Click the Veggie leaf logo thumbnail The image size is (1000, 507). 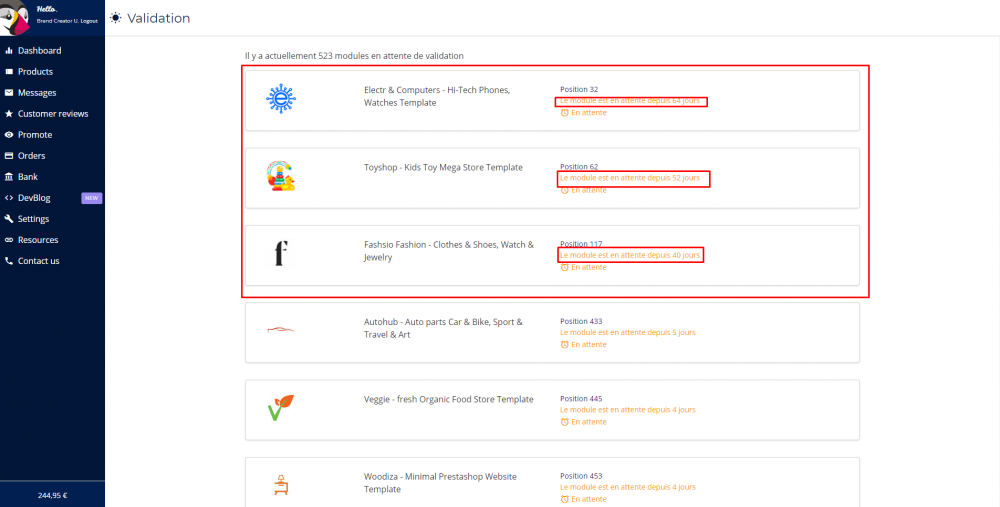(x=280, y=407)
